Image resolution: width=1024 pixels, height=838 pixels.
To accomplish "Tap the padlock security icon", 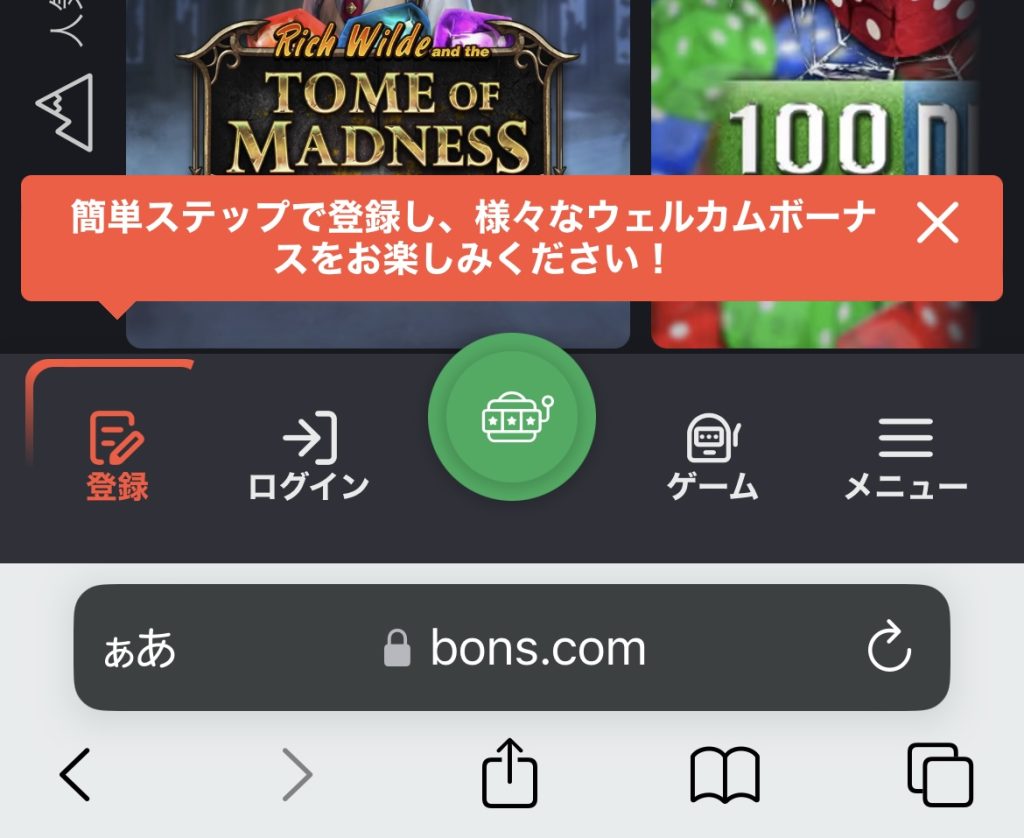I will click(x=397, y=648).
